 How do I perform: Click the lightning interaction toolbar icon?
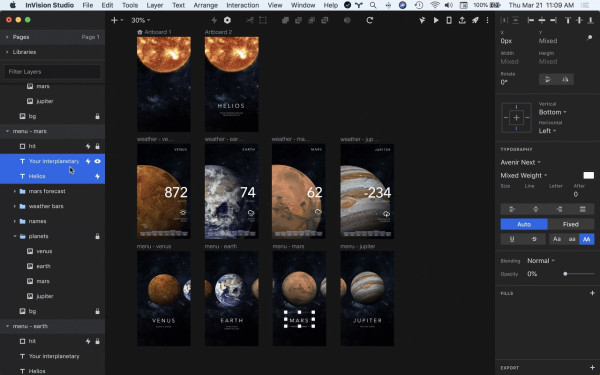click(x=214, y=20)
